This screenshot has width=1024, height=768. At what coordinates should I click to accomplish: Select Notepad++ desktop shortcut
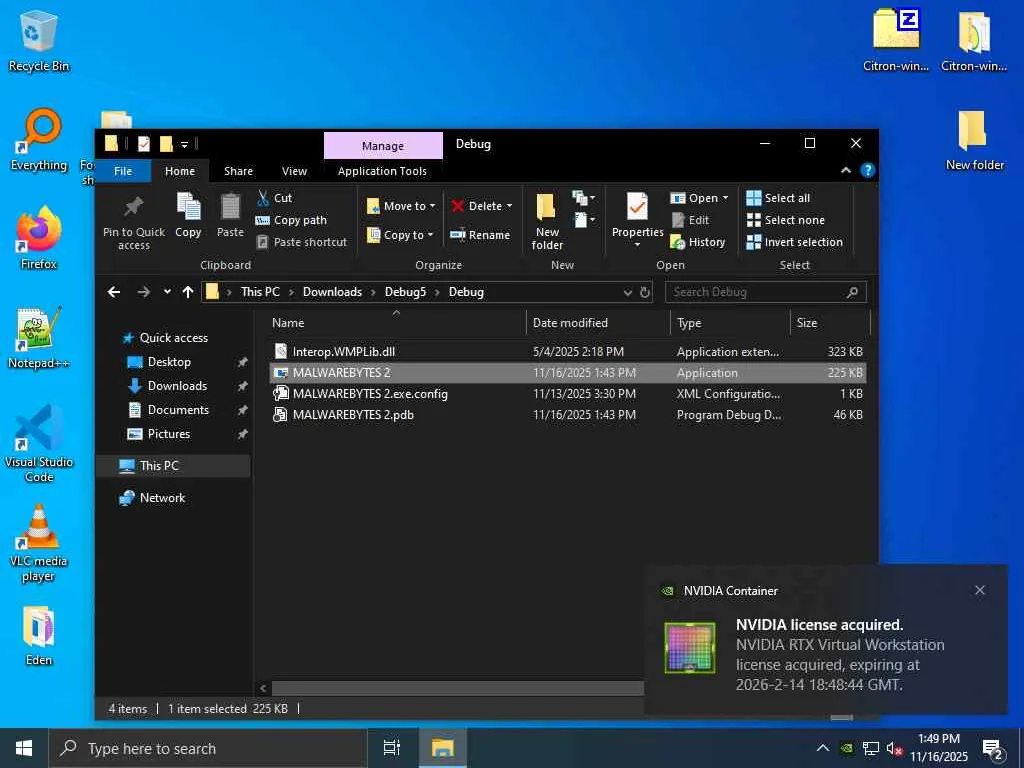pyautogui.click(x=39, y=338)
